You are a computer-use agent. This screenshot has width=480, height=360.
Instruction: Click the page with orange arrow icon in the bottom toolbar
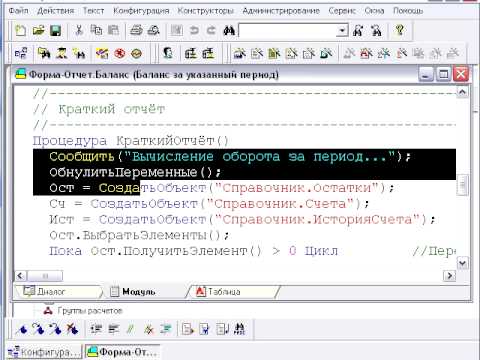[188, 329]
